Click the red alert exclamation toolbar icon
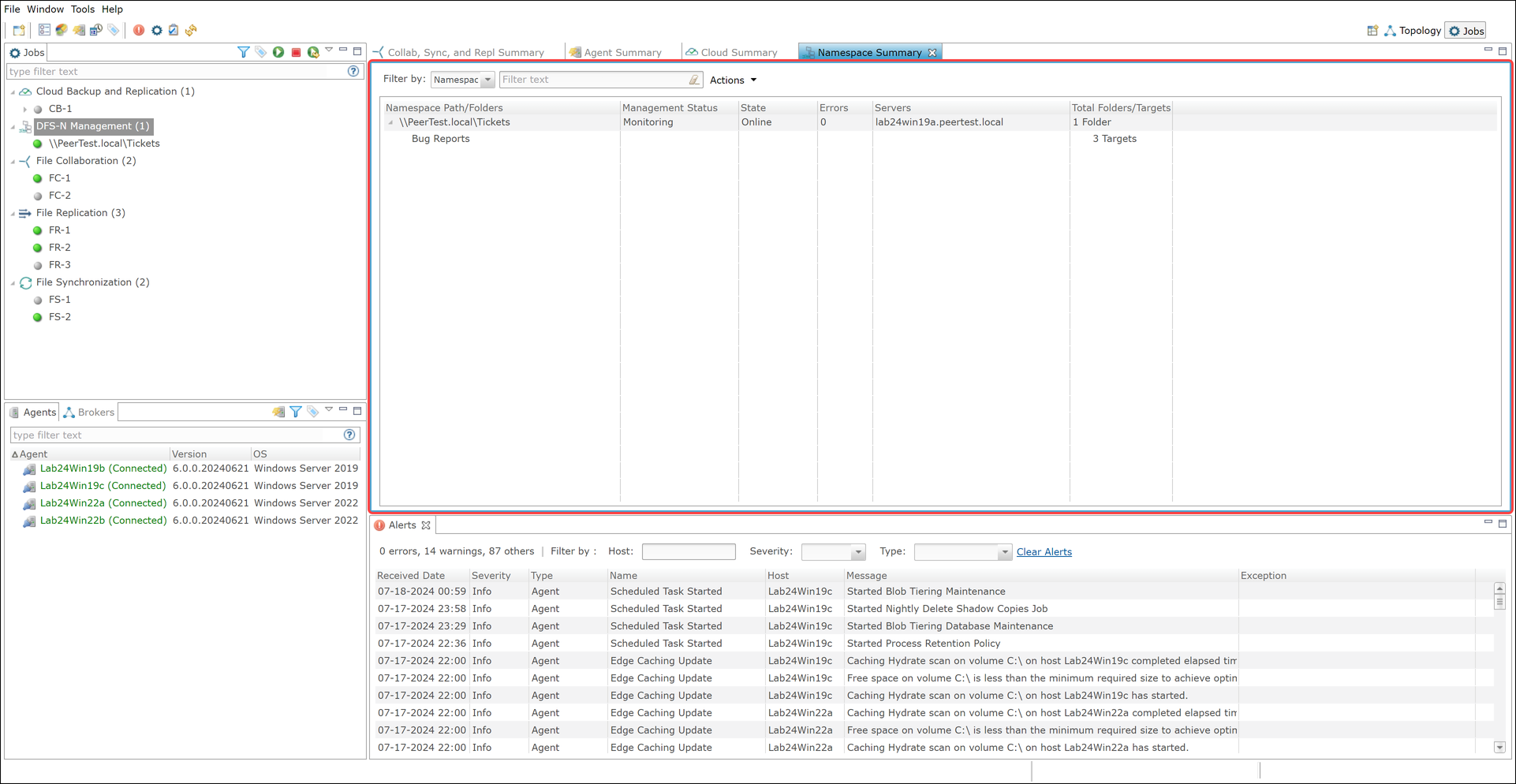Screen dimensions: 1516x784 [139, 30]
